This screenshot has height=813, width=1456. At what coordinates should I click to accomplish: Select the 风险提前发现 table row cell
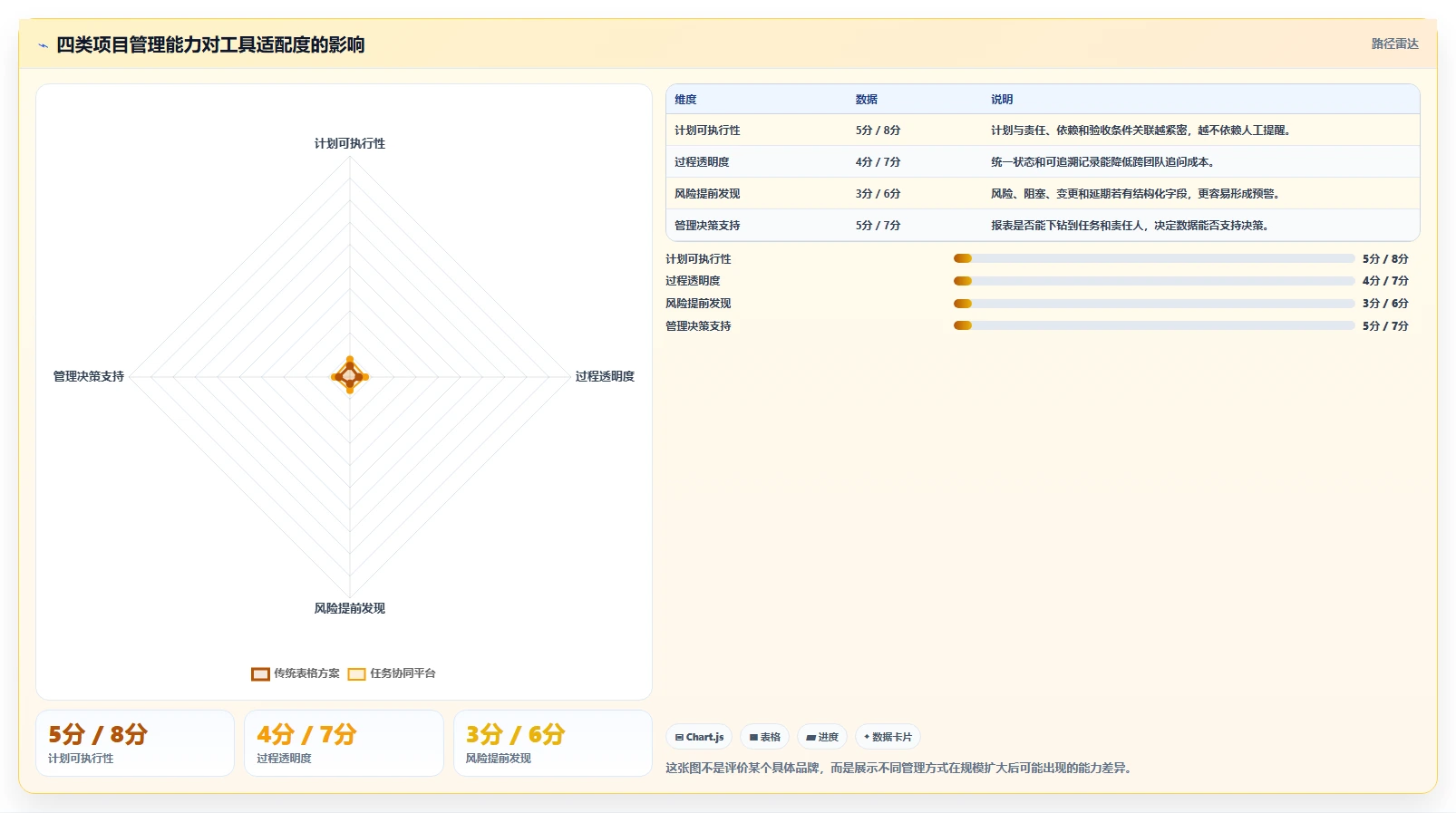pos(707,194)
